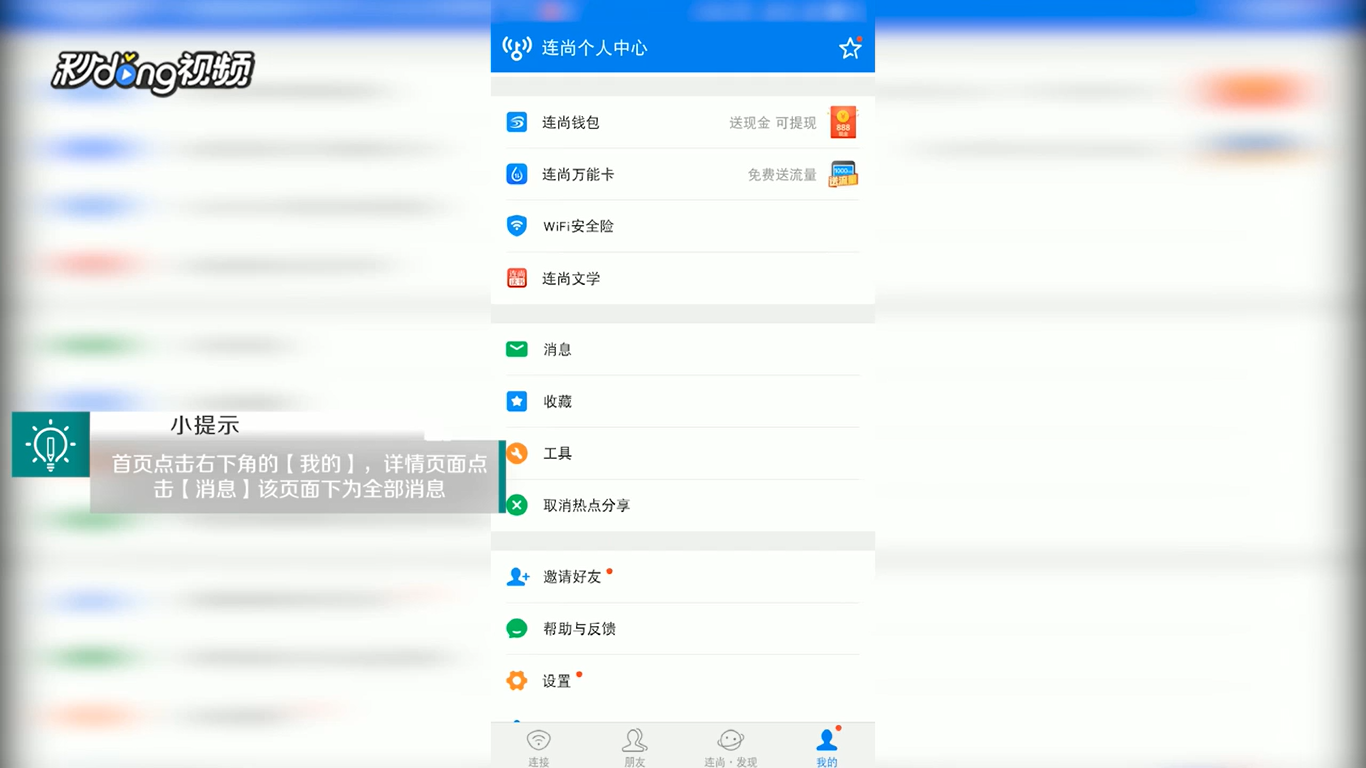Open the orange 工具 tools icon
1366x768 pixels.
516,453
